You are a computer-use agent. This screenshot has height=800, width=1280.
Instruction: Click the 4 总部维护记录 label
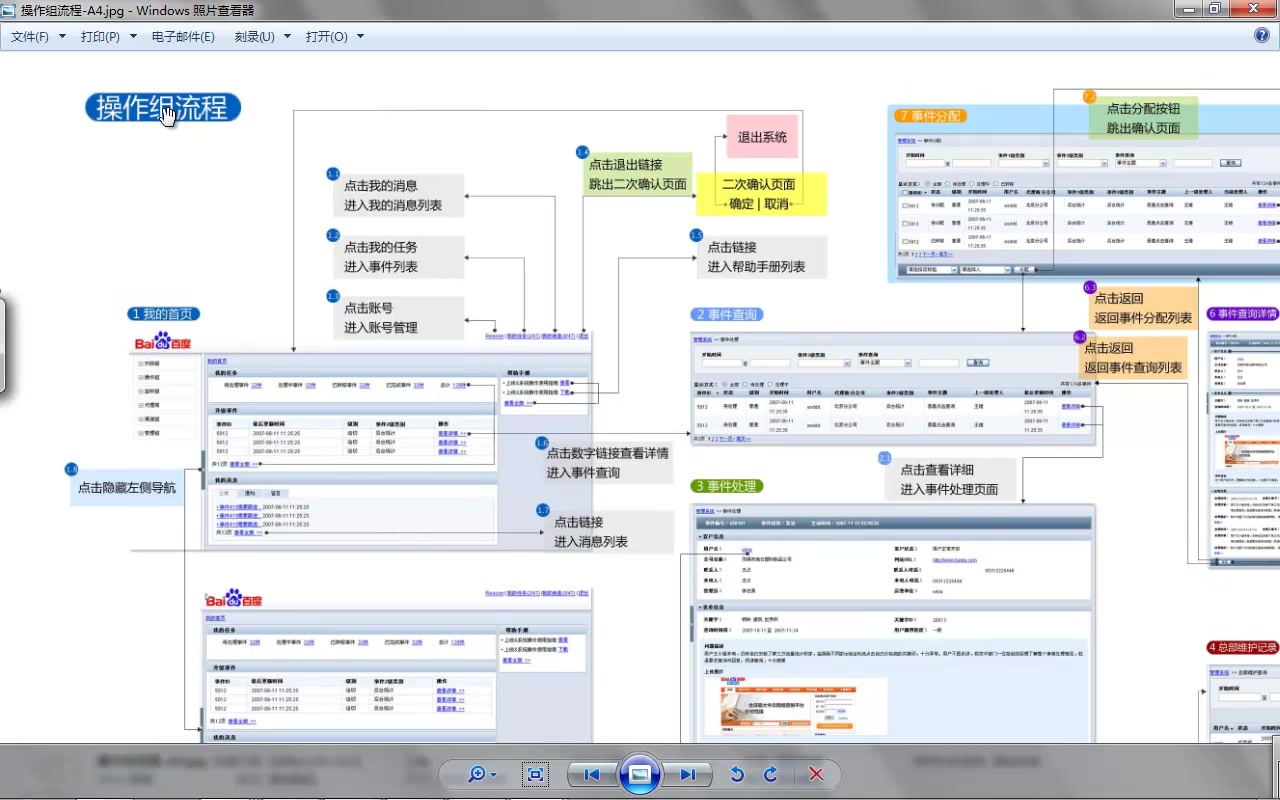point(1243,648)
